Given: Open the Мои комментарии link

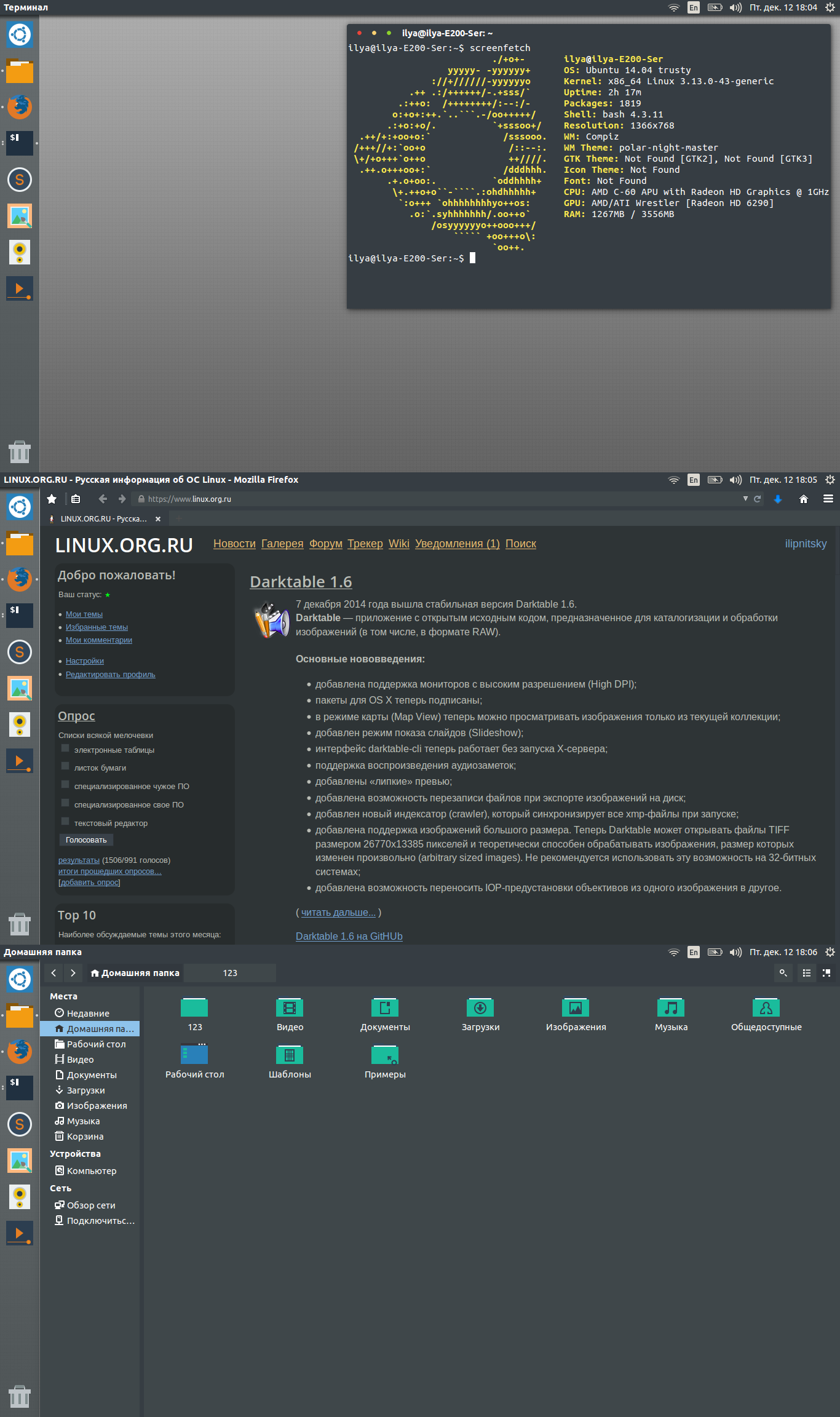Looking at the screenshot, I should (x=99, y=640).
